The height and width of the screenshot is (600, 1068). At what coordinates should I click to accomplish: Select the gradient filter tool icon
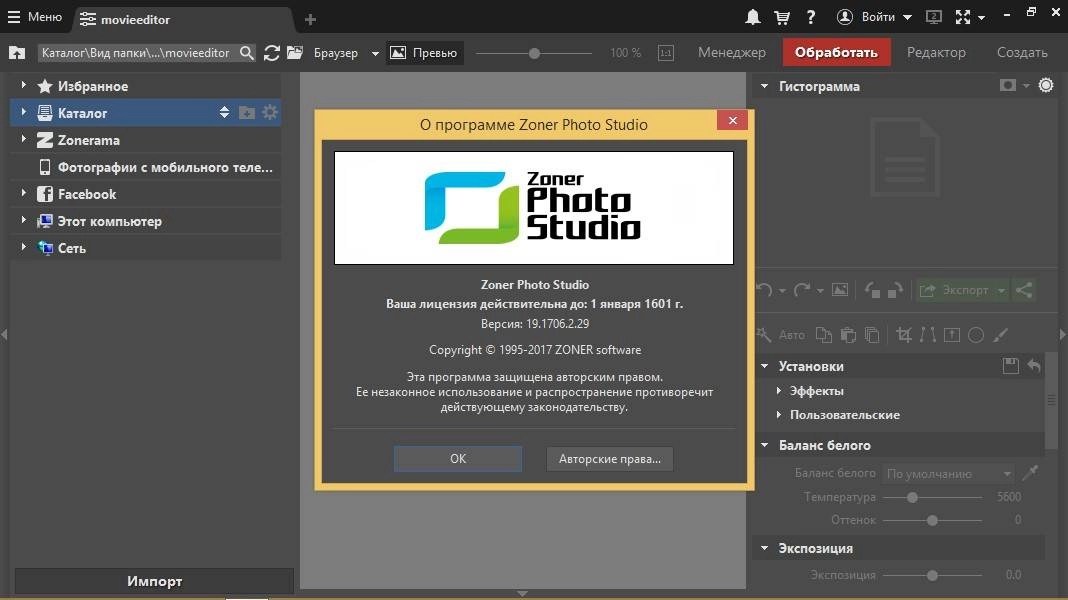tap(952, 334)
